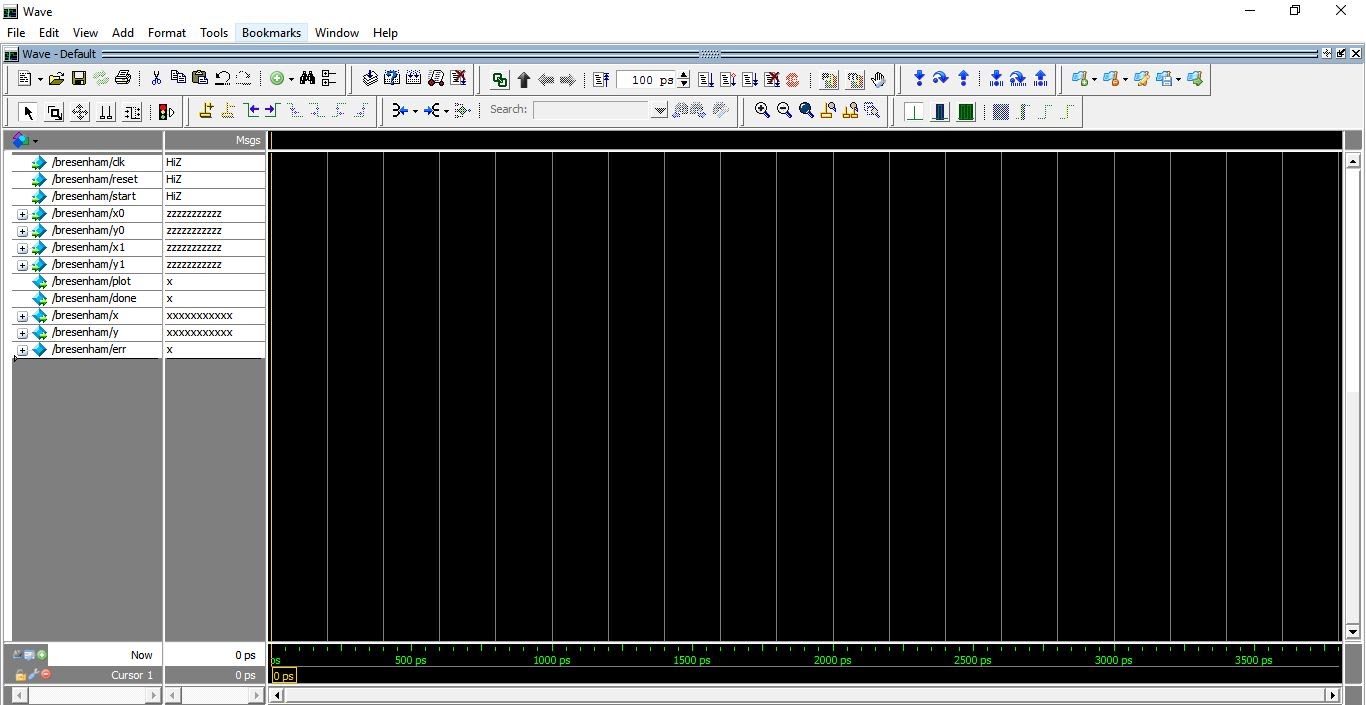Open the Bookmarks menu
The image size is (1366, 705).
[x=271, y=33]
